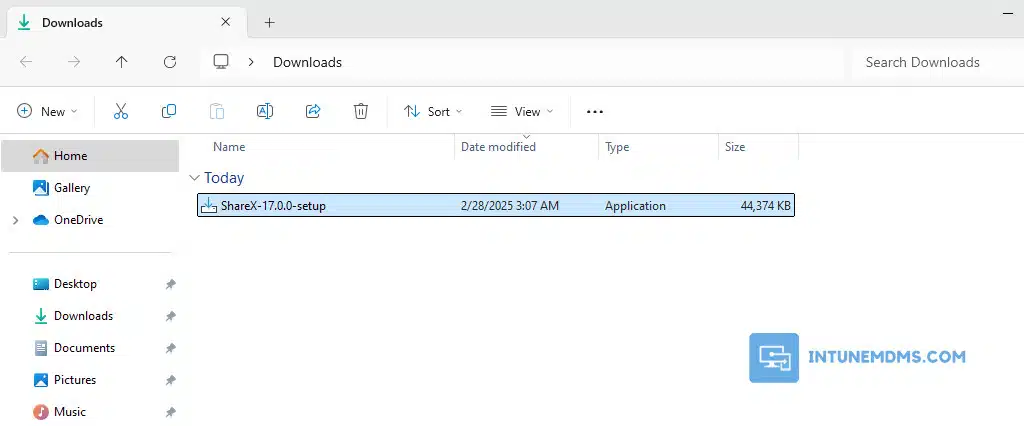
Task: Click the Search Downloads field
Action: 930,62
